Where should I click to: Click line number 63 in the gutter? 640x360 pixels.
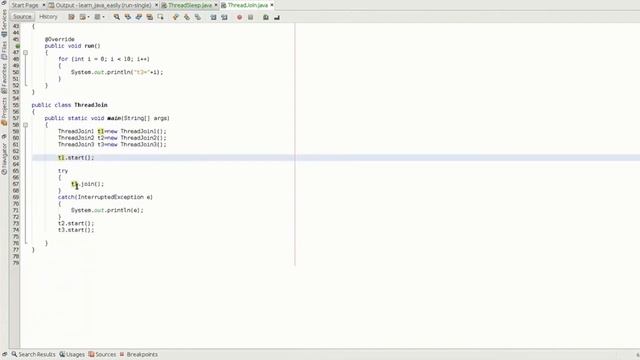16,158
